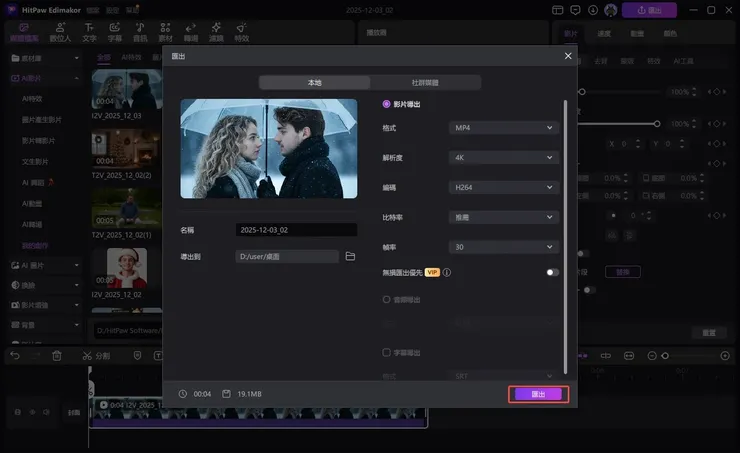Click the fit-to-timeline icon beside zoom minus
This screenshot has width=740, height=453.
click(x=629, y=355)
